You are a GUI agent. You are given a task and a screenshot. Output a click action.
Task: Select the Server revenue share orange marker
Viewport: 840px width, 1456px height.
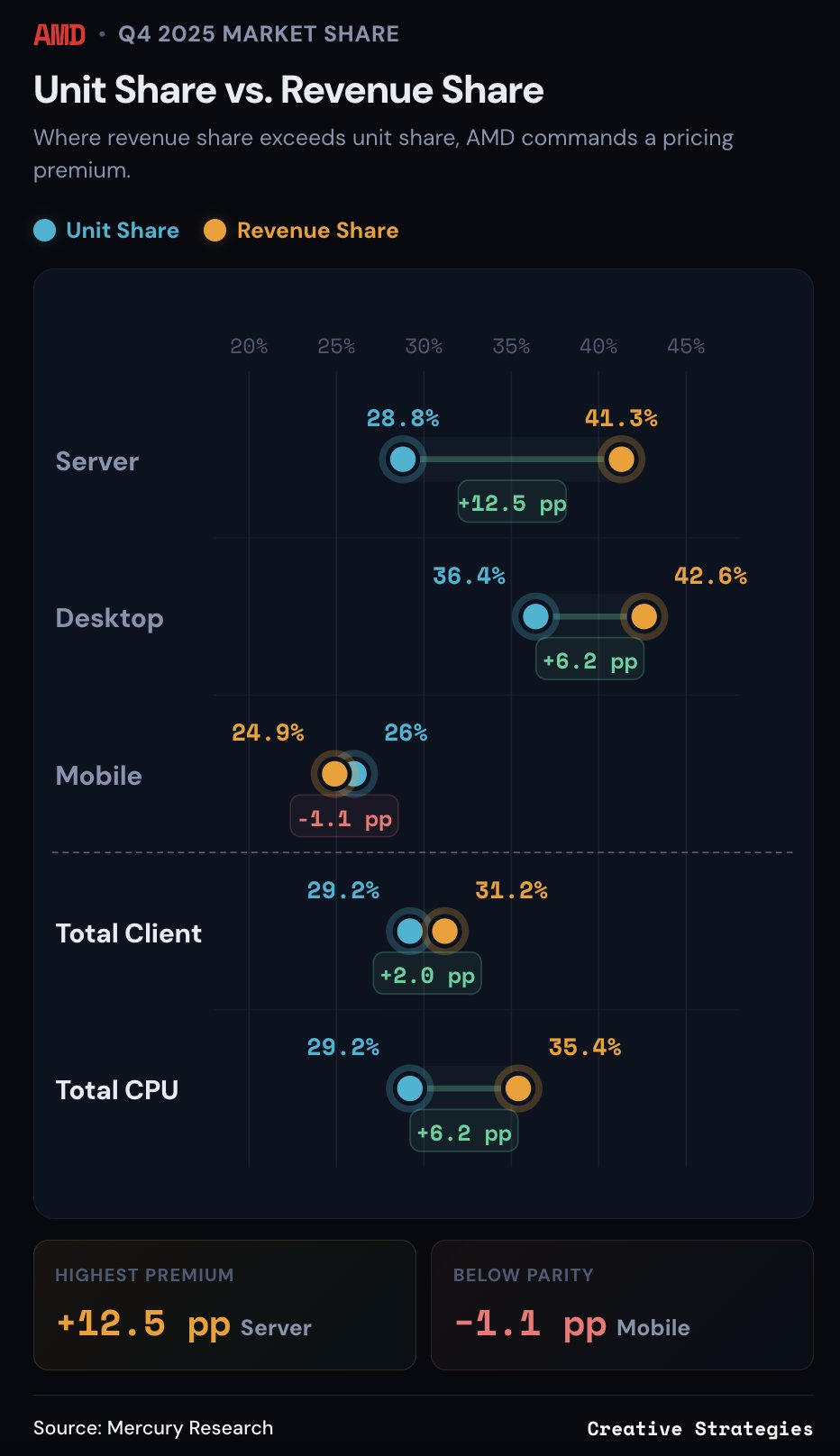click(x=621, y=460)
